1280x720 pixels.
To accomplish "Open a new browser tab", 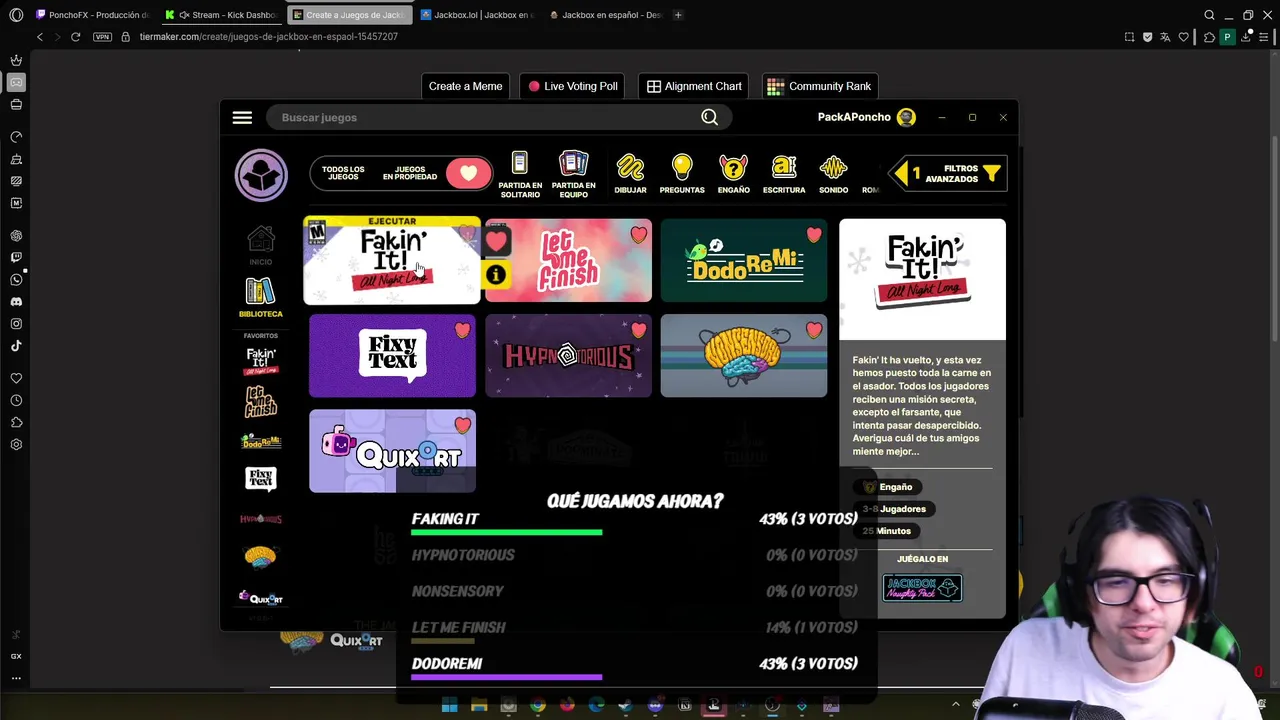I will tap(678, 15).
